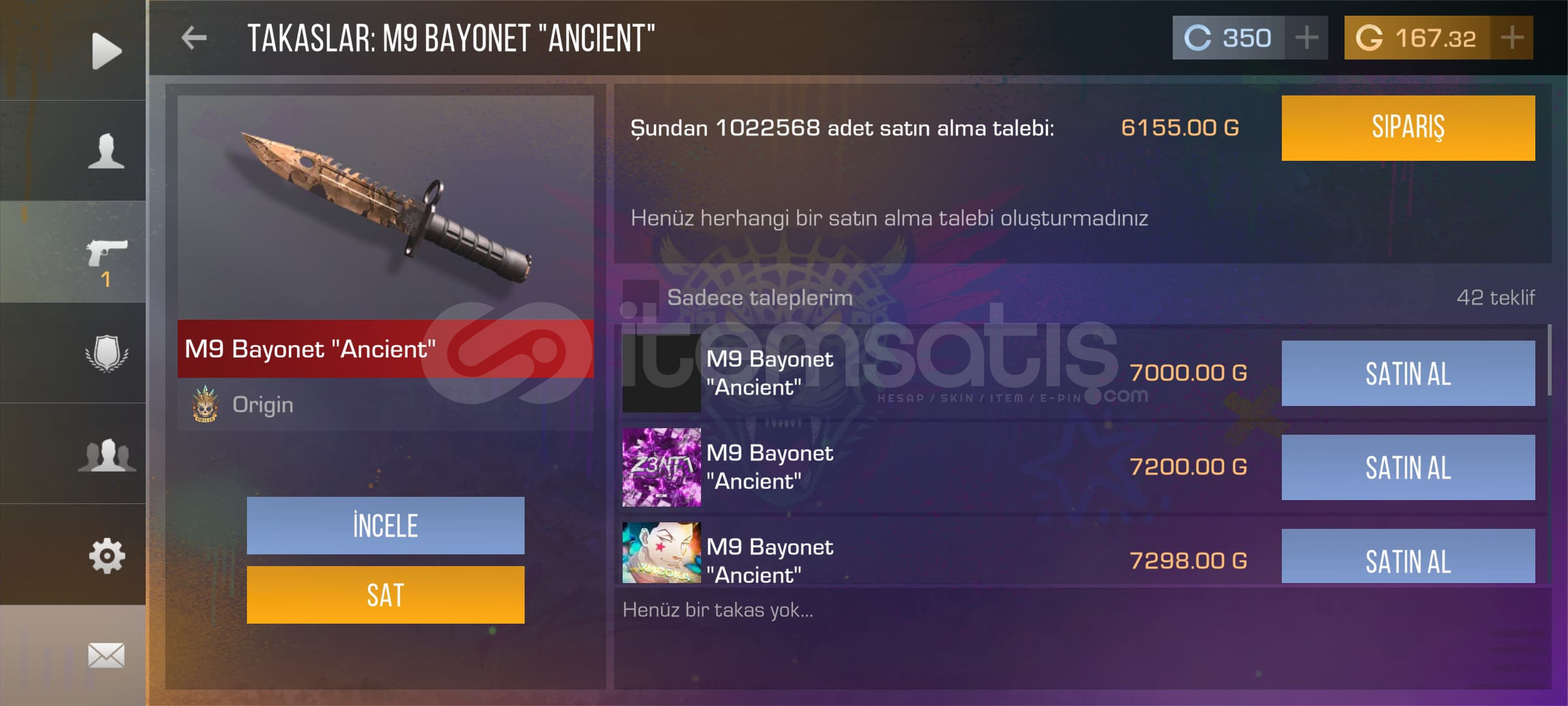This screenshot has width=1568, height=706.
Task: Open the Play menu arrow icon
Action: tap(106, 50)
